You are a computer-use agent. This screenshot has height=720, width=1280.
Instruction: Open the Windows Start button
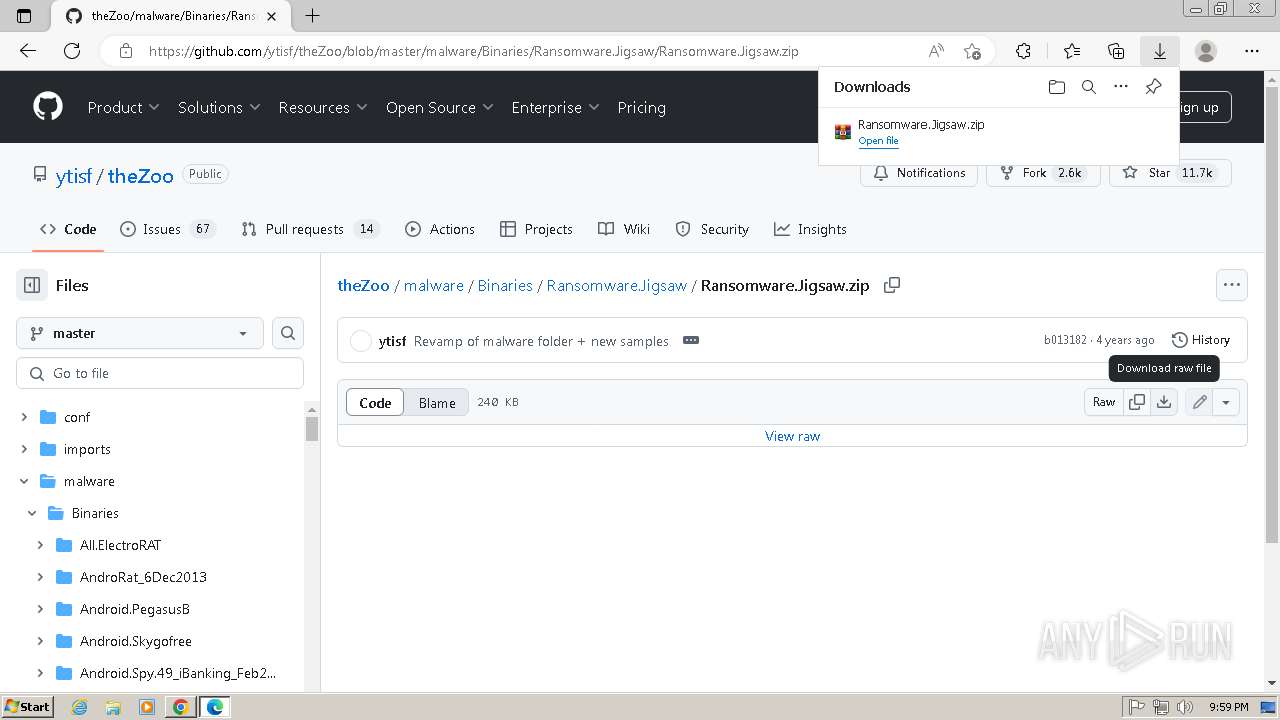click(27, 707)
